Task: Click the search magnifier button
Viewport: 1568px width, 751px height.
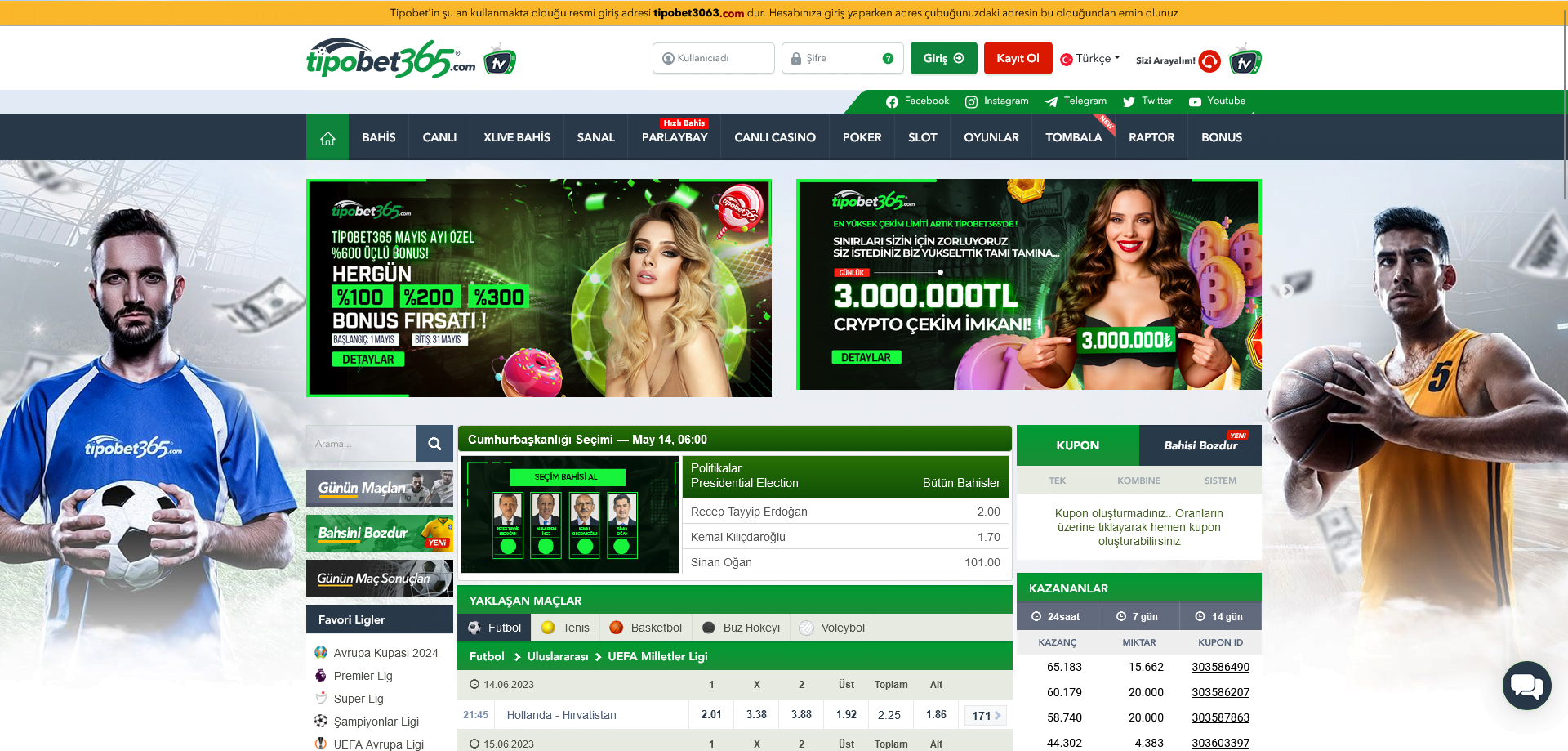Action: click(x=434, y=444)
